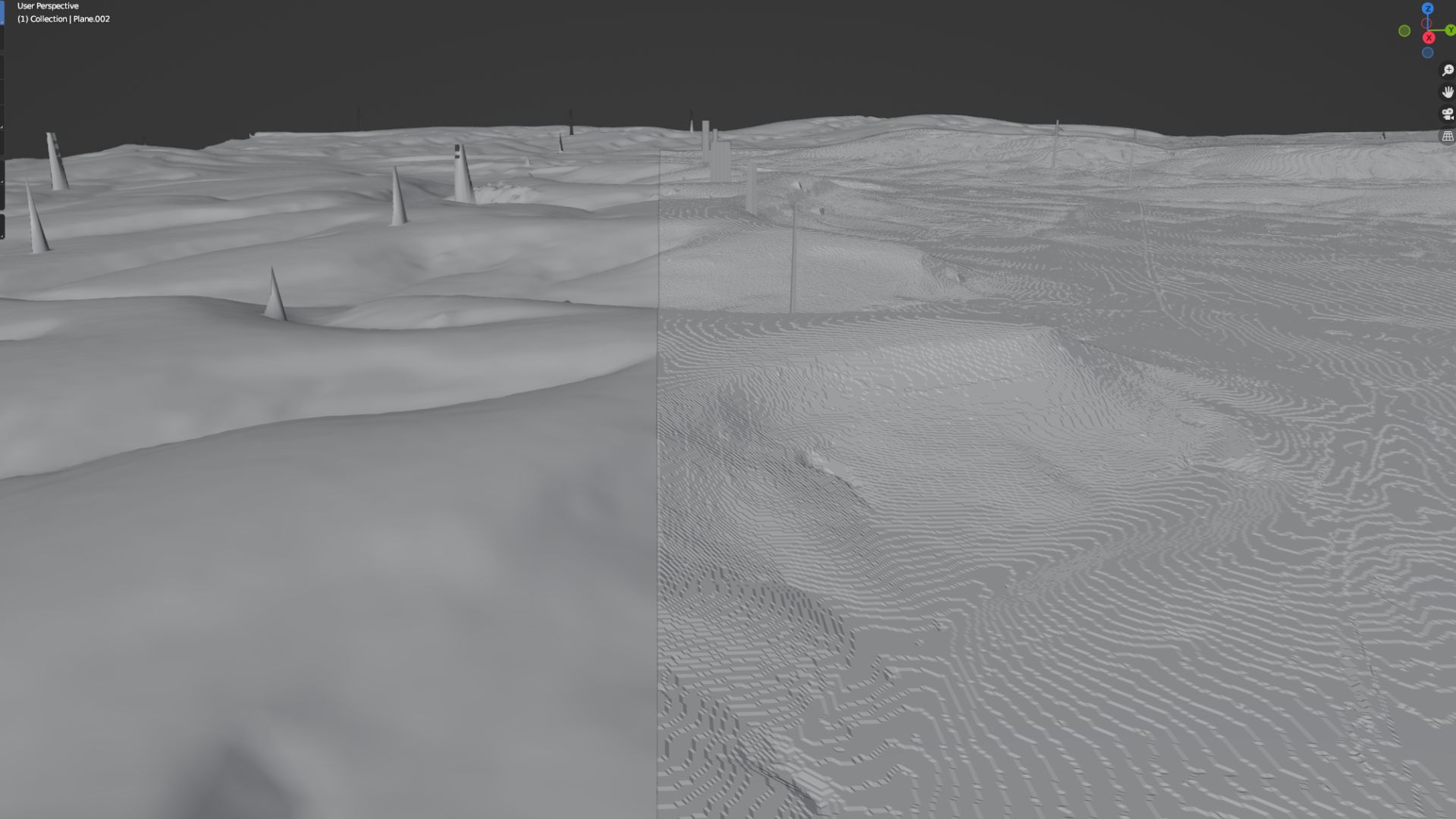Click the green Y axis gizmo circle

[1451, 30]
